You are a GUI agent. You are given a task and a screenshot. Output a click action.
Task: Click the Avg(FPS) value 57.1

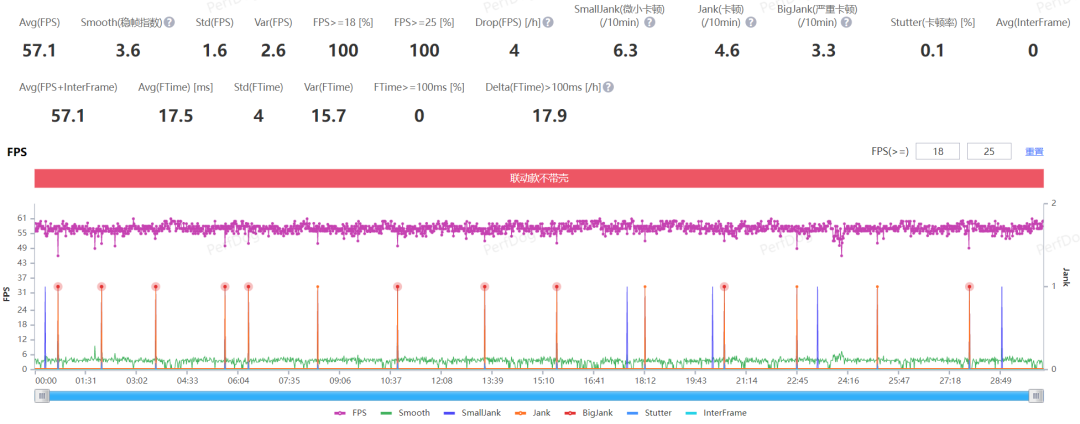pos(39,50)
